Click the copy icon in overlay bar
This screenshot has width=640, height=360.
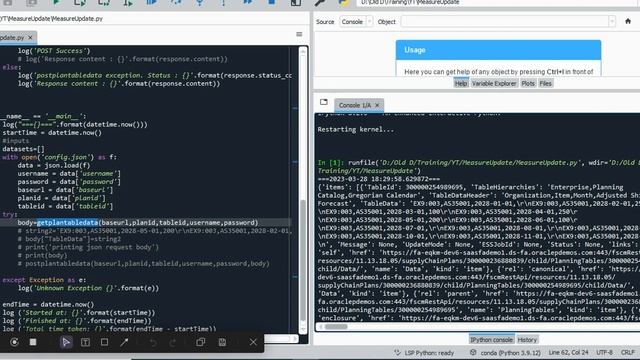200,342
